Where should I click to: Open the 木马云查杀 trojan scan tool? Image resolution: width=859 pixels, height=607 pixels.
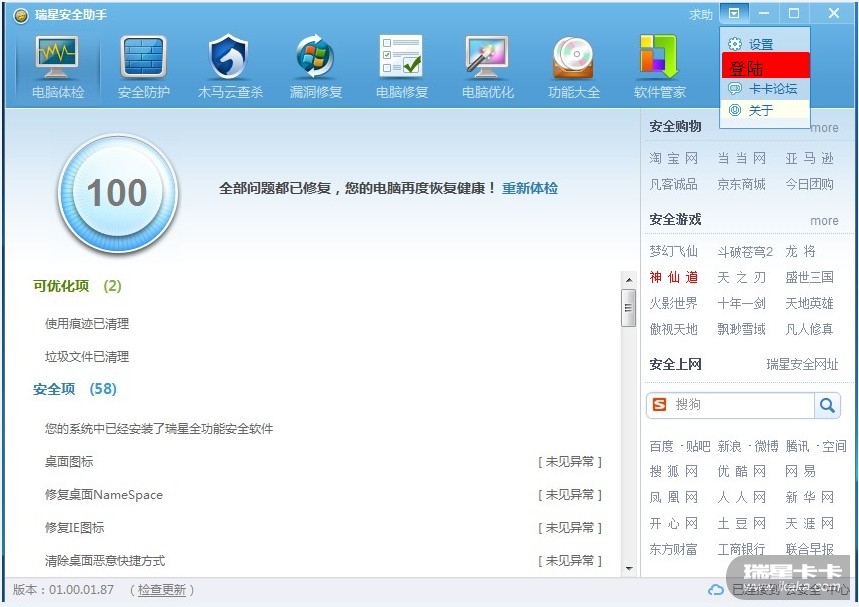click(x=230, y=67)
